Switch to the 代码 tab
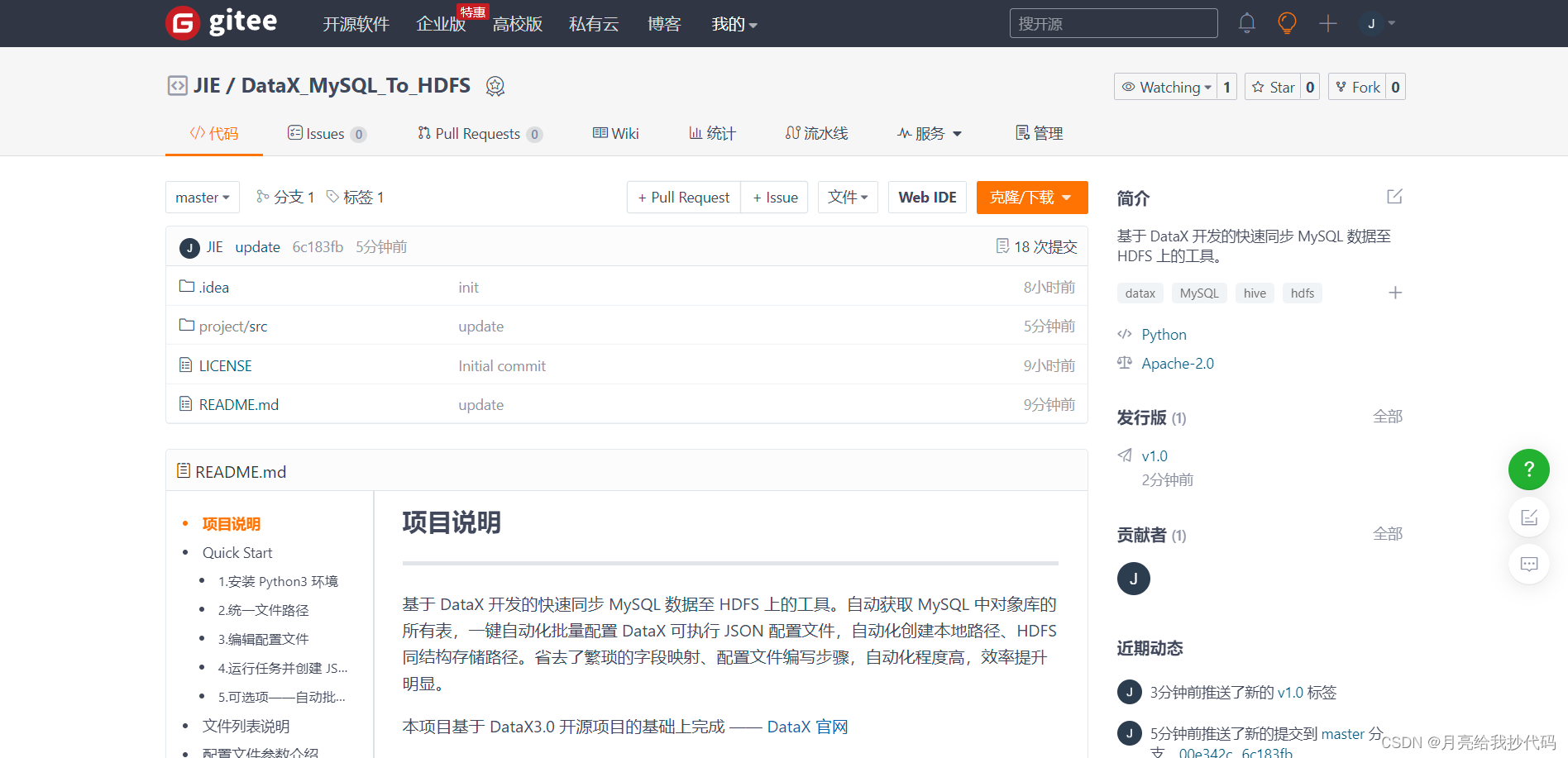 pos(214,133)
